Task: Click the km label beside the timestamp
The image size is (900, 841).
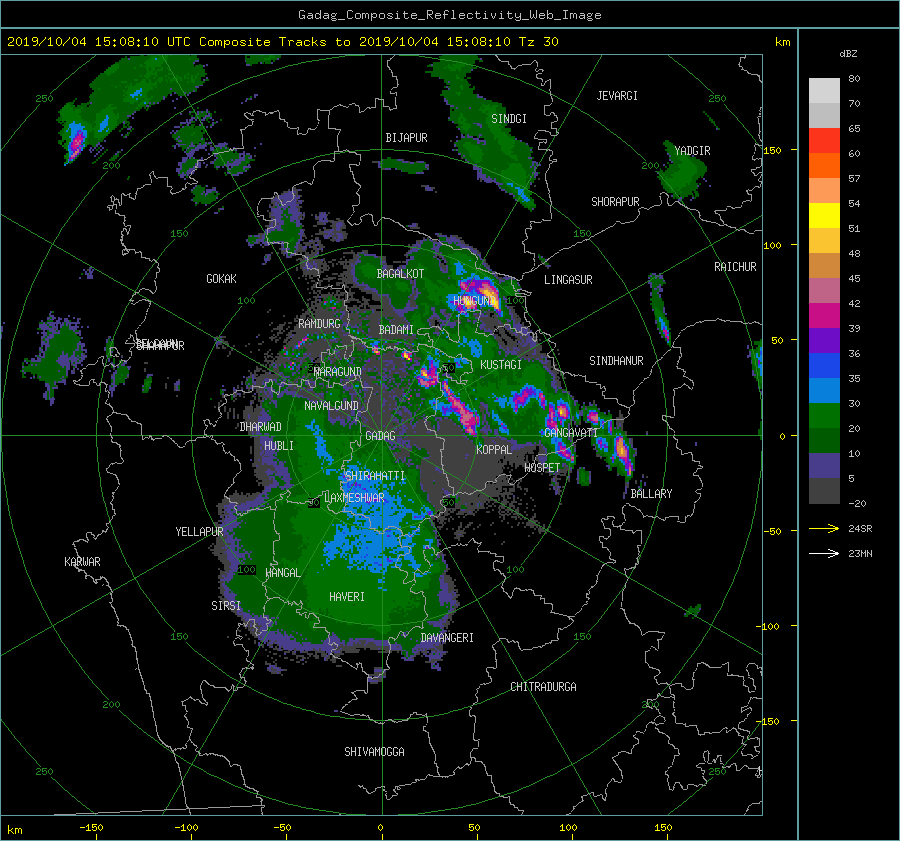Action: point(782,42)
